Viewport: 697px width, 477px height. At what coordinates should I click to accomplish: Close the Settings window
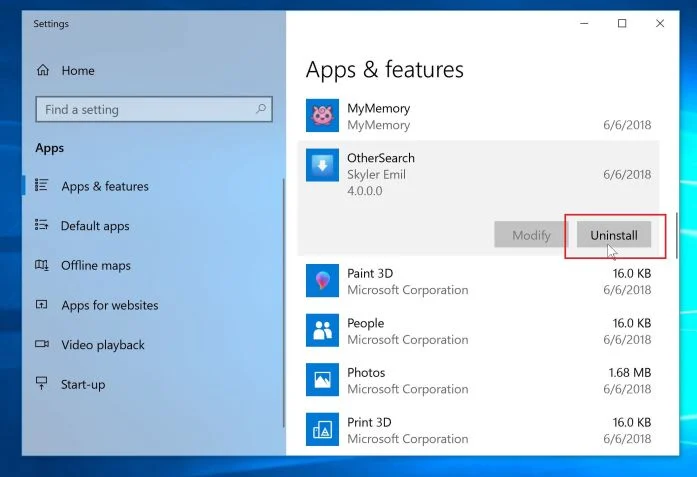tap(660, 23)
